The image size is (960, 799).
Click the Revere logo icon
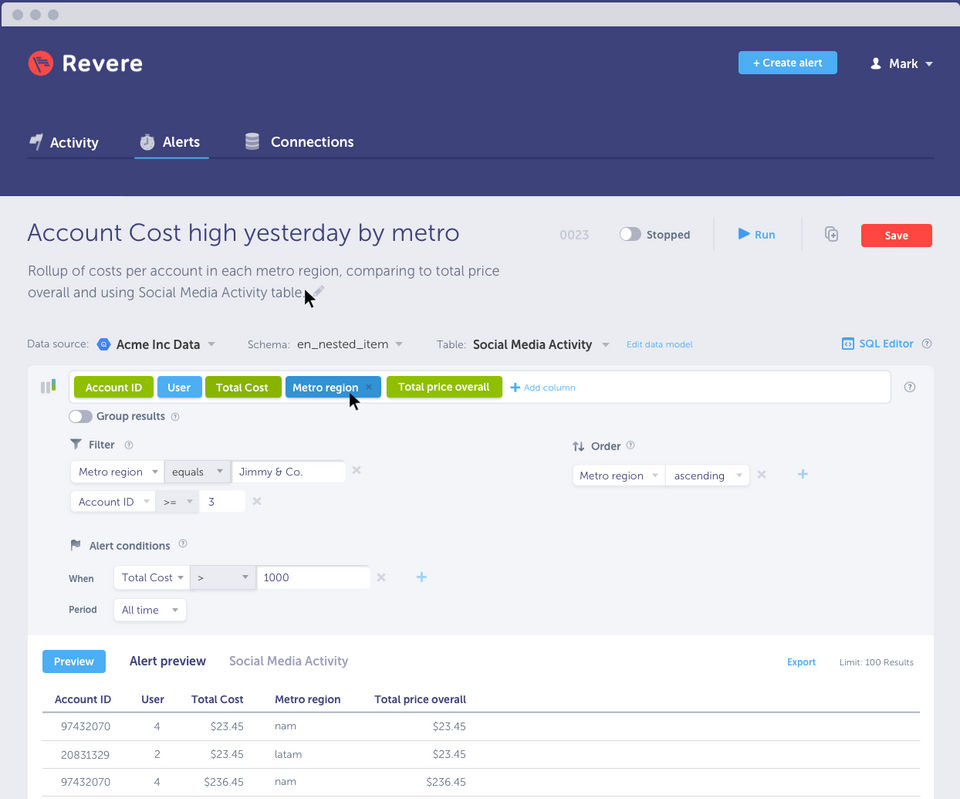pyautogui.click(x=40, y=63)
